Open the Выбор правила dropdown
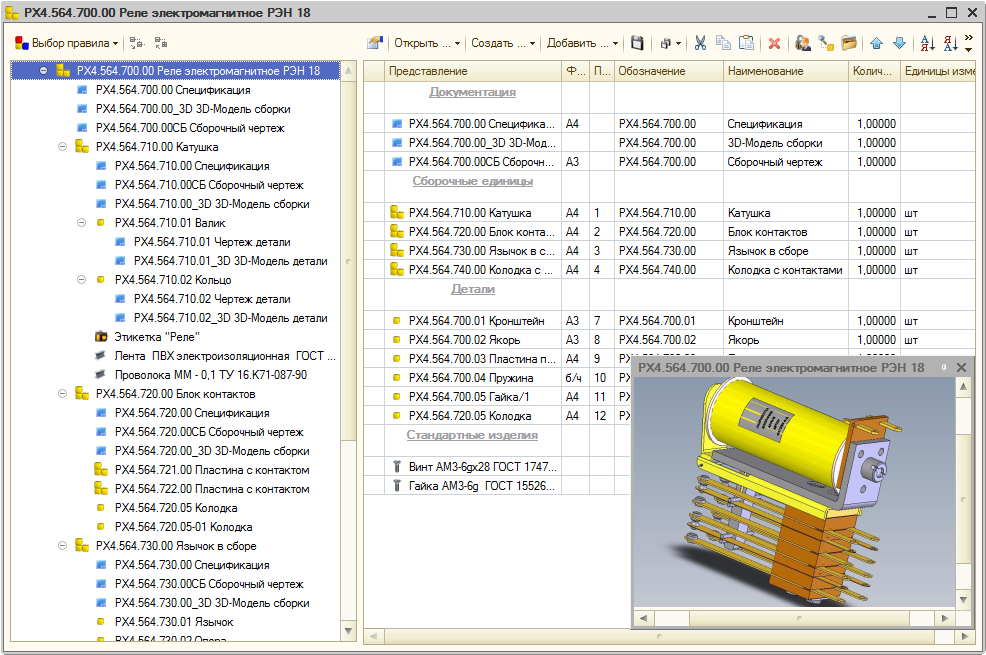This screenshot has width=986, height=655. pos(67,43)
